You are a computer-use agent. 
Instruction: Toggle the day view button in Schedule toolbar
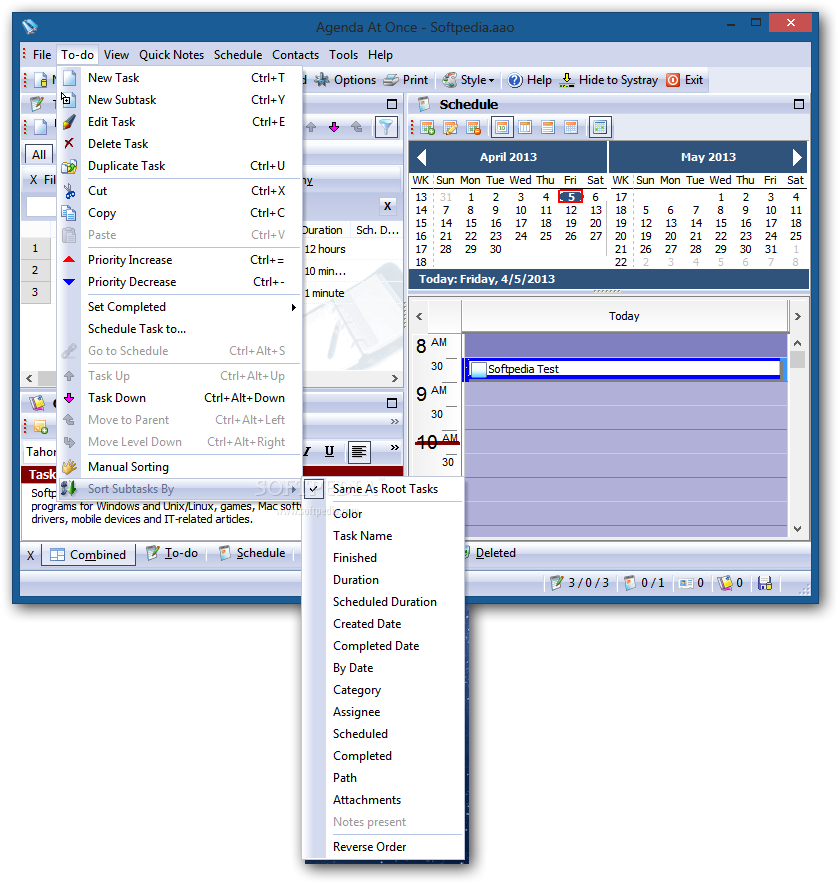[502, 127]
